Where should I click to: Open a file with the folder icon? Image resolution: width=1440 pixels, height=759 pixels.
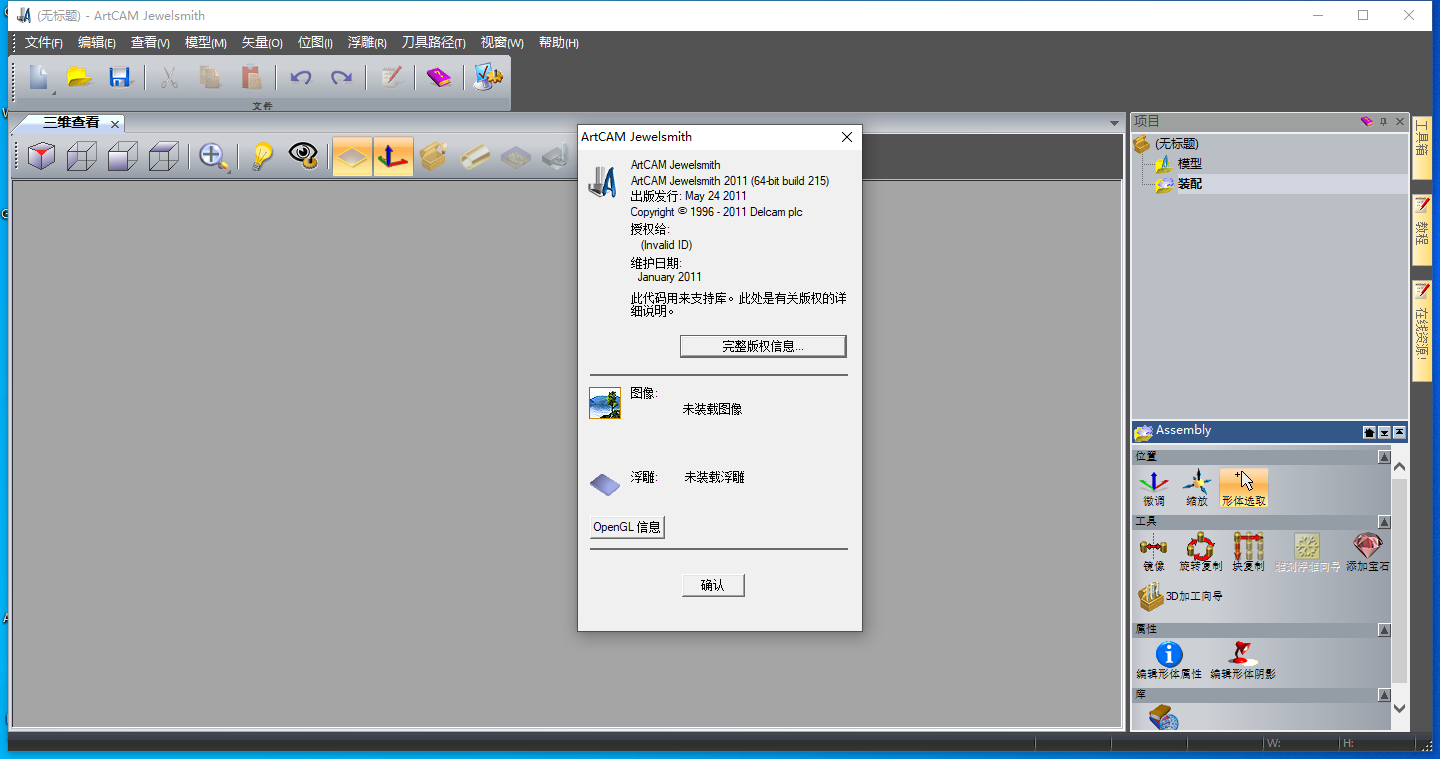click(79, 77)
